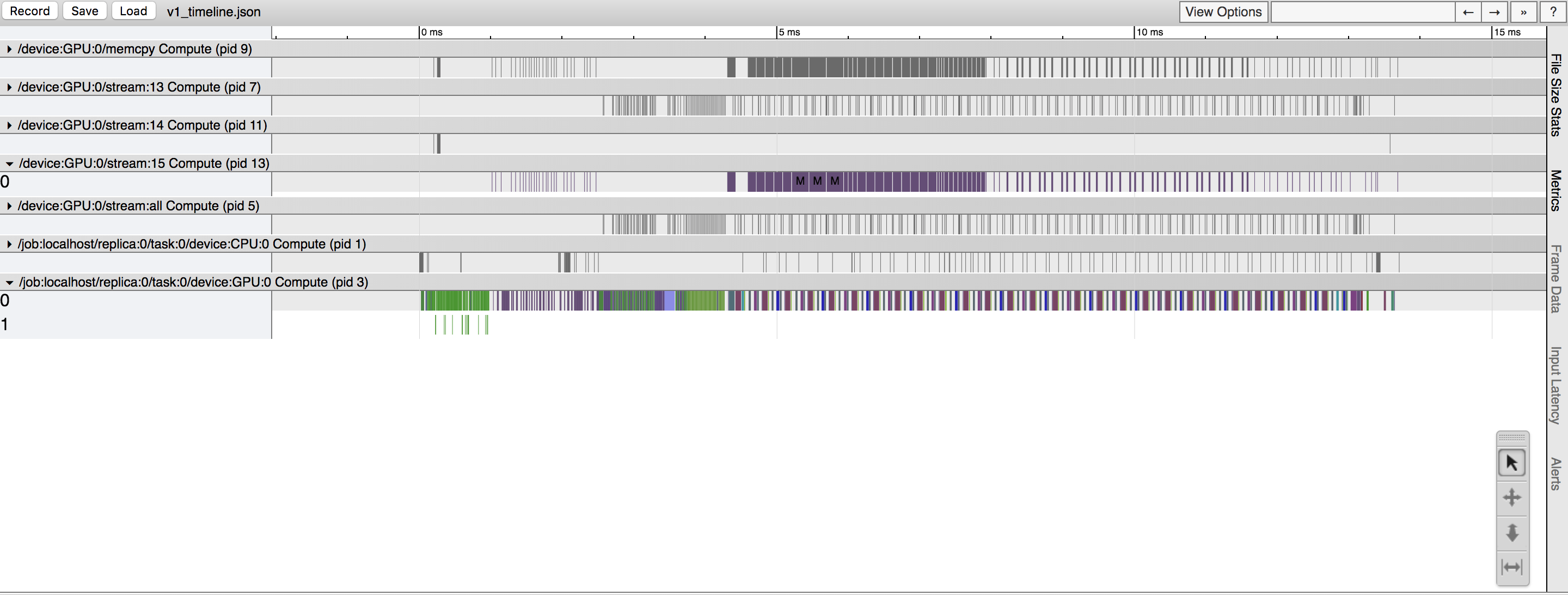Expand the stream:13 Compute process row
The height and width of the screenshot is (595, 1568).
(x=9, y=87)
